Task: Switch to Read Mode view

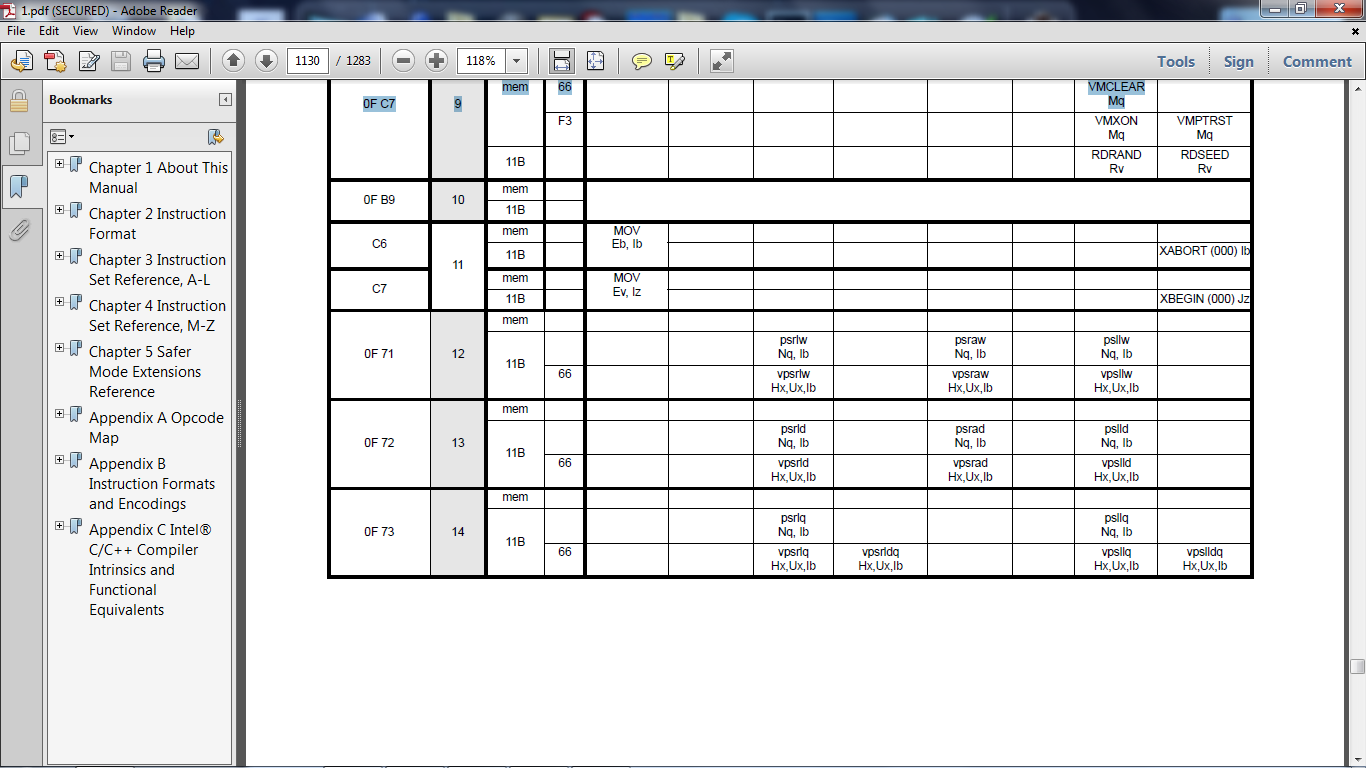Action: (722, 61)
